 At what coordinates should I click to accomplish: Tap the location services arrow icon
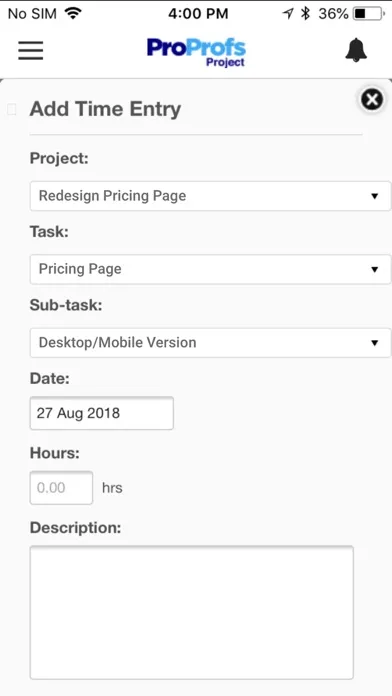coord(288,14)
